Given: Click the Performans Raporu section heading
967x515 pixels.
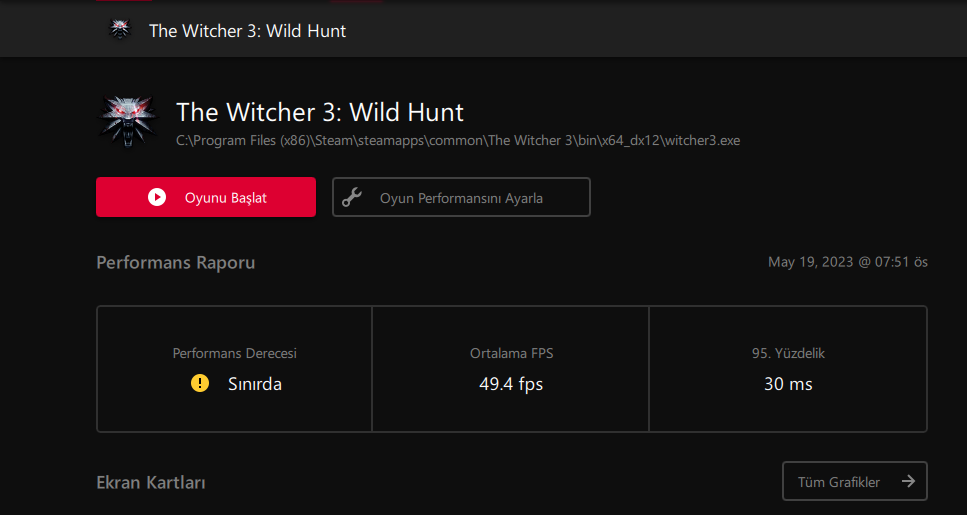Looking at the screenshot, I should click(x=176, y=263).
